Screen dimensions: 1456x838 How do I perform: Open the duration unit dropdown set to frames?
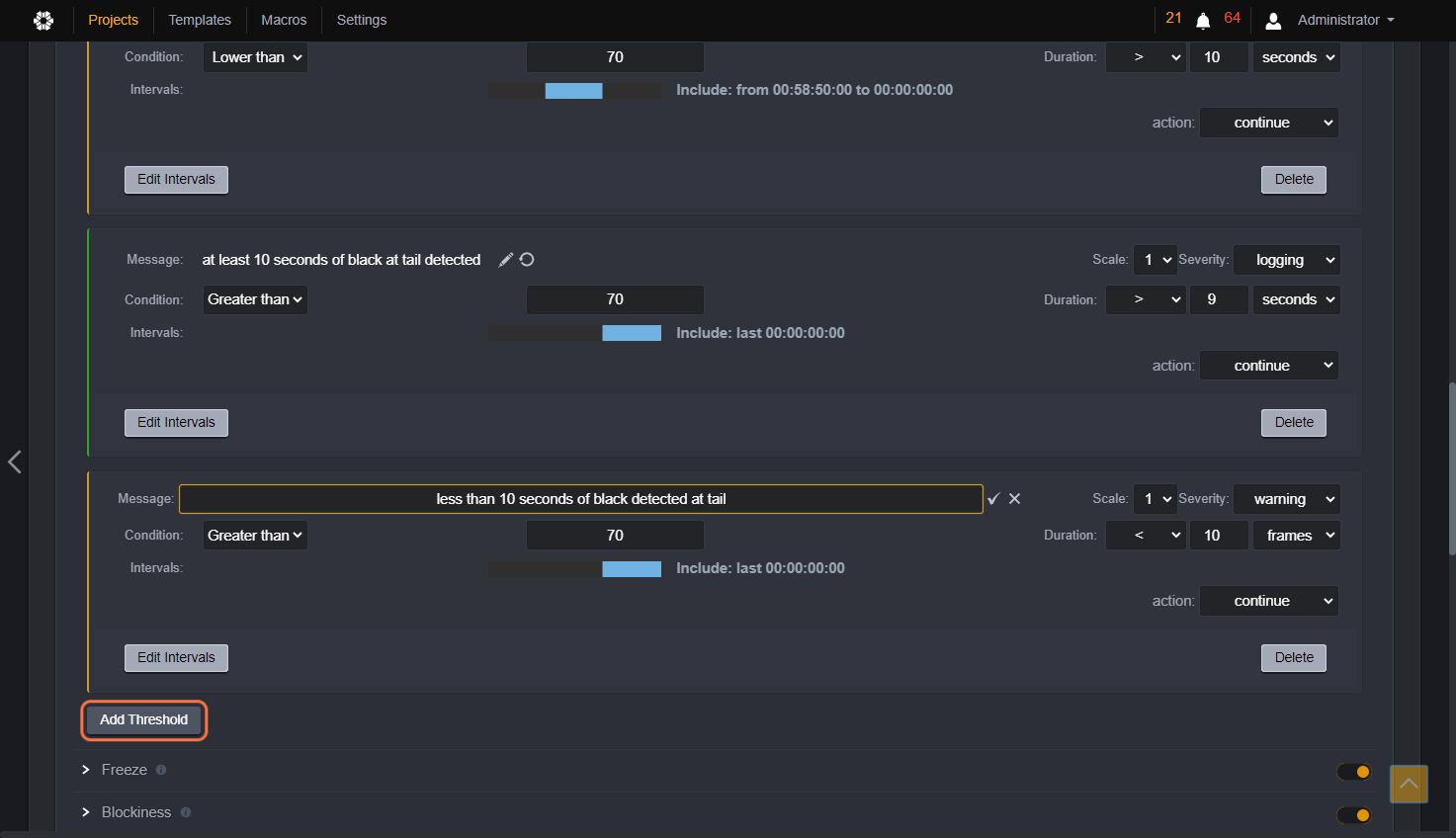click(x=1296, y=536)
